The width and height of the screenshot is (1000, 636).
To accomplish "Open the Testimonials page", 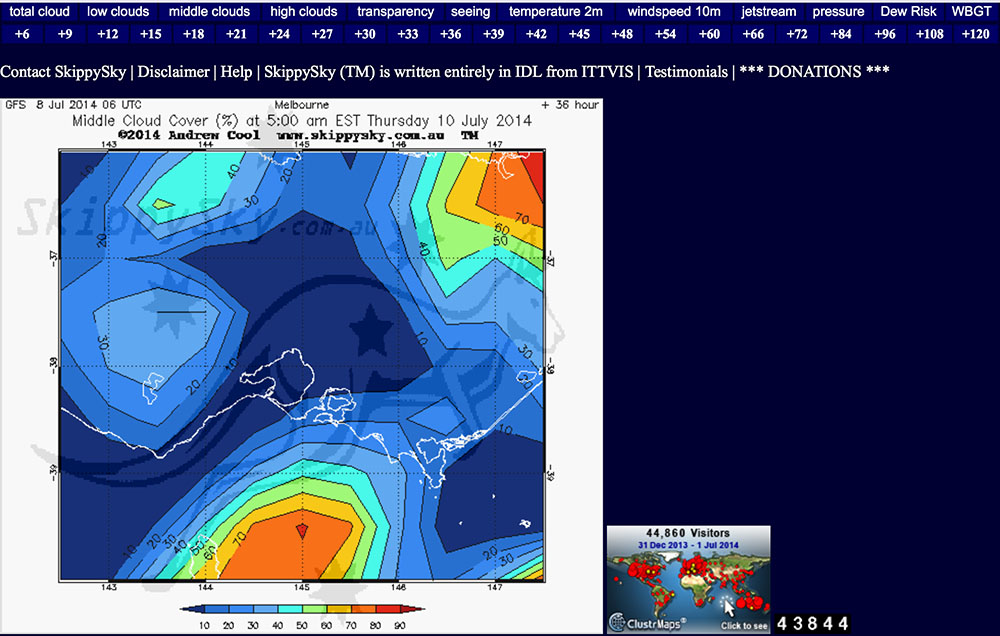I will [x=686, y=72].
